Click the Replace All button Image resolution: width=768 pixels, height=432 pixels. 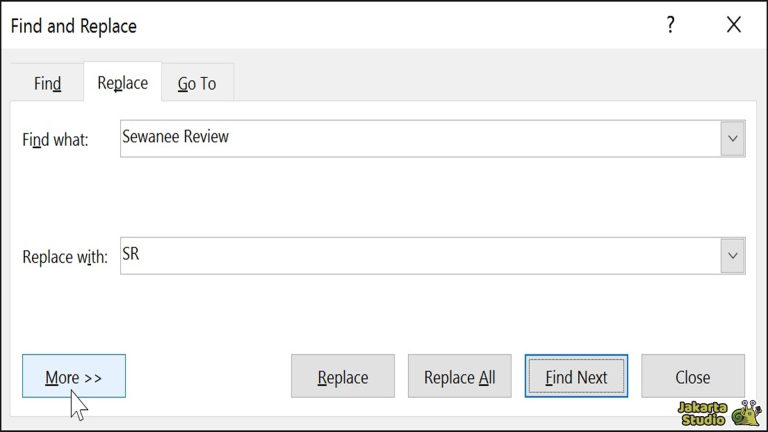coord(459,377)
